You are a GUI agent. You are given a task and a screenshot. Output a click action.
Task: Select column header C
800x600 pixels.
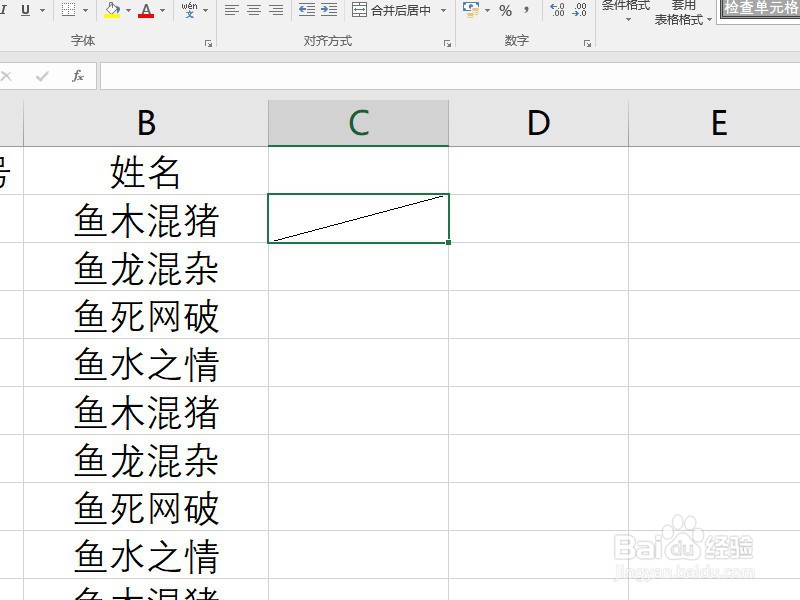[358, 122]
